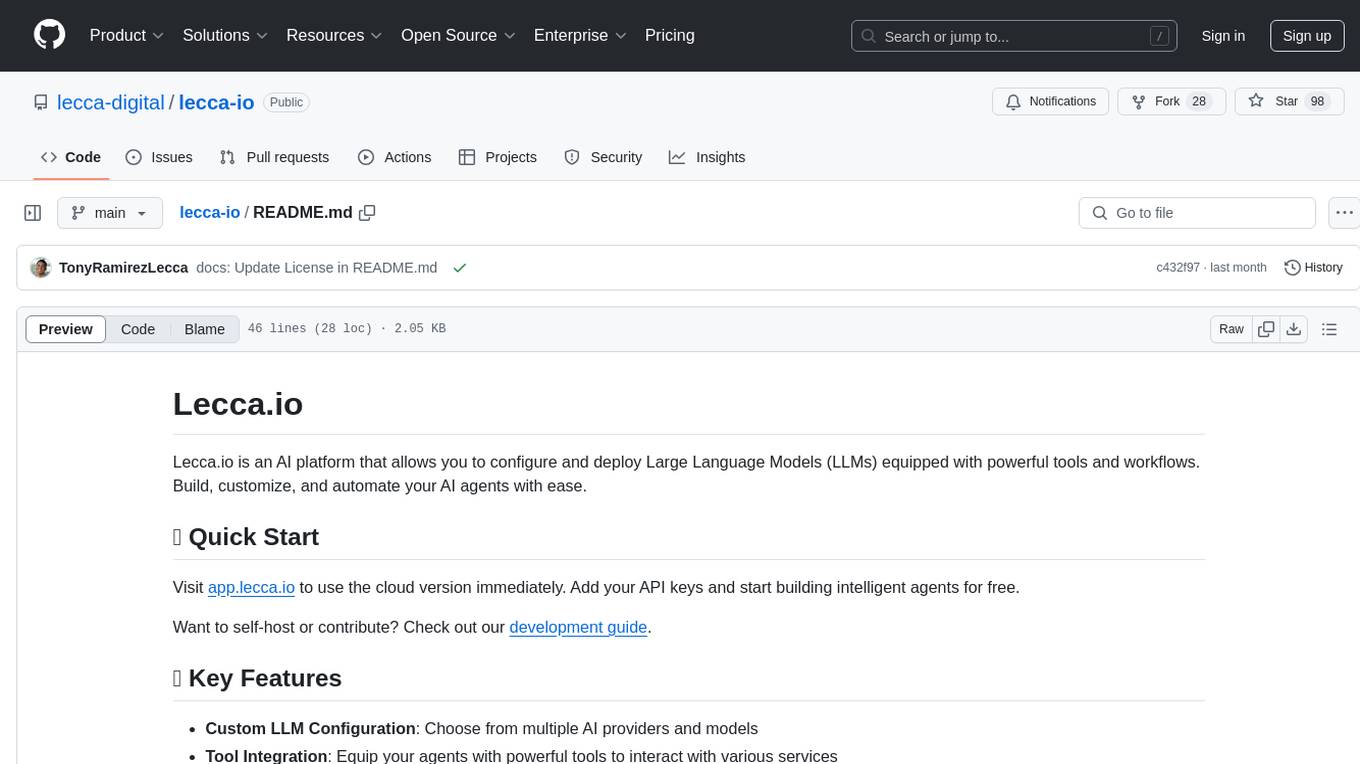Expand the Open Source menu
Viewport: 1360px width, 764px height.
(458, 35)
